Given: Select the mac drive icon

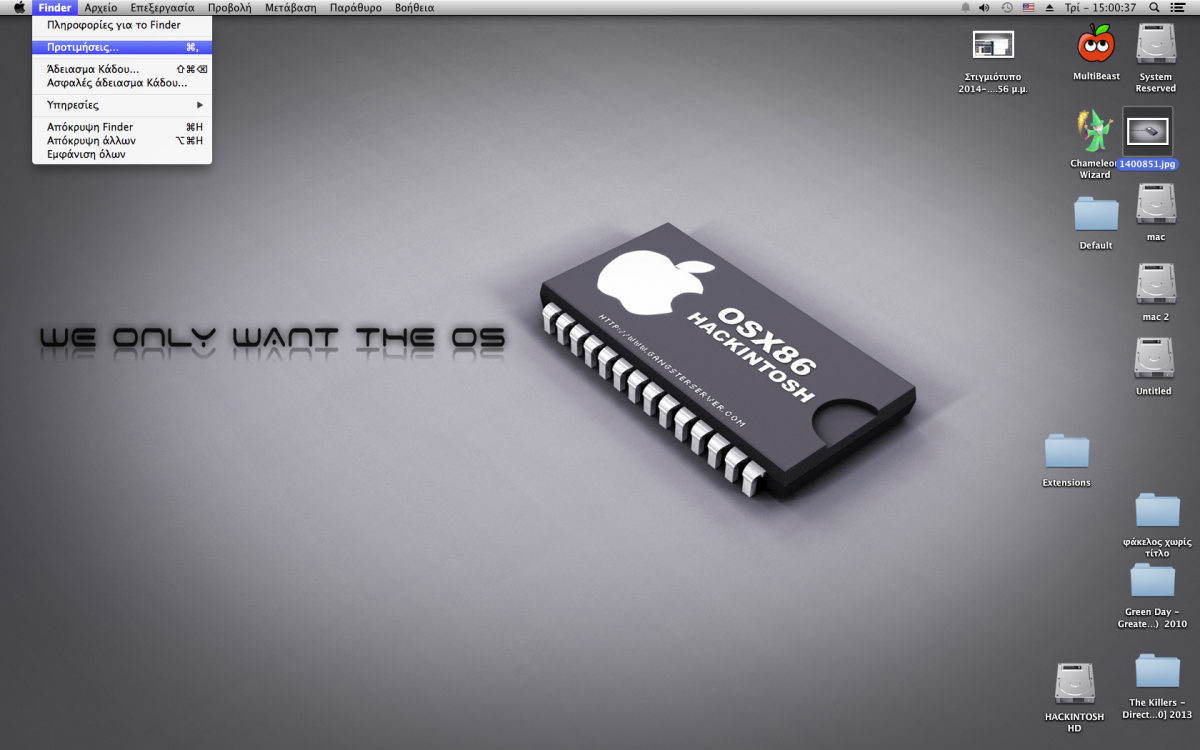Looking at the screenshot, I should pyautogui.click(x=1155, y=203).
